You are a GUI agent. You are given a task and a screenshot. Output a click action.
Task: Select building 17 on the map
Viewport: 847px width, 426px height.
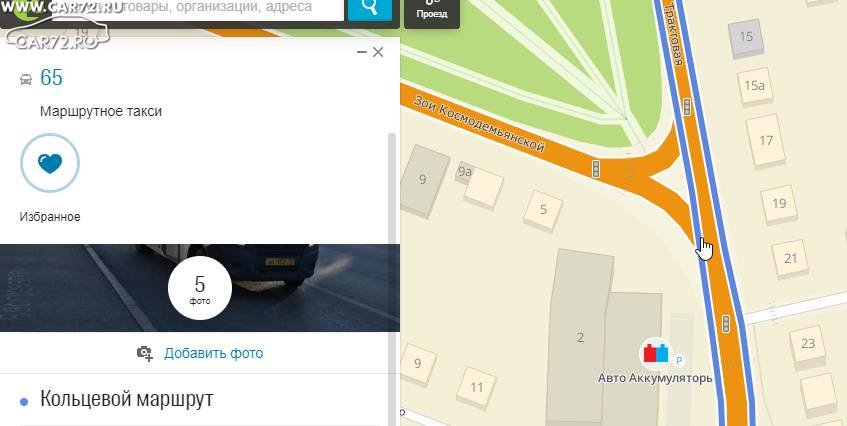pyautogui.click(x=766, y=141)
